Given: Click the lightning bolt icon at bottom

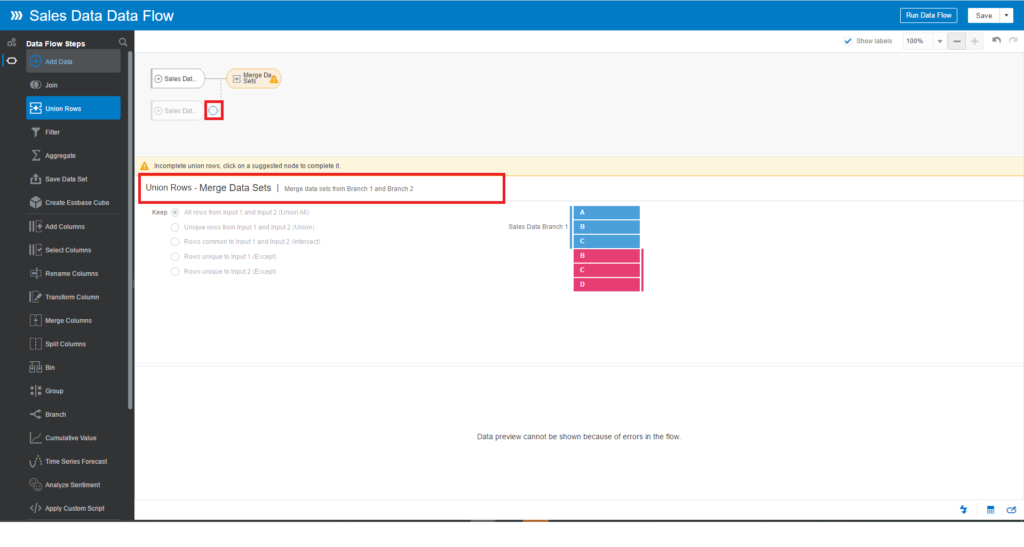Looking at the screenshot, I should (964, 510).
